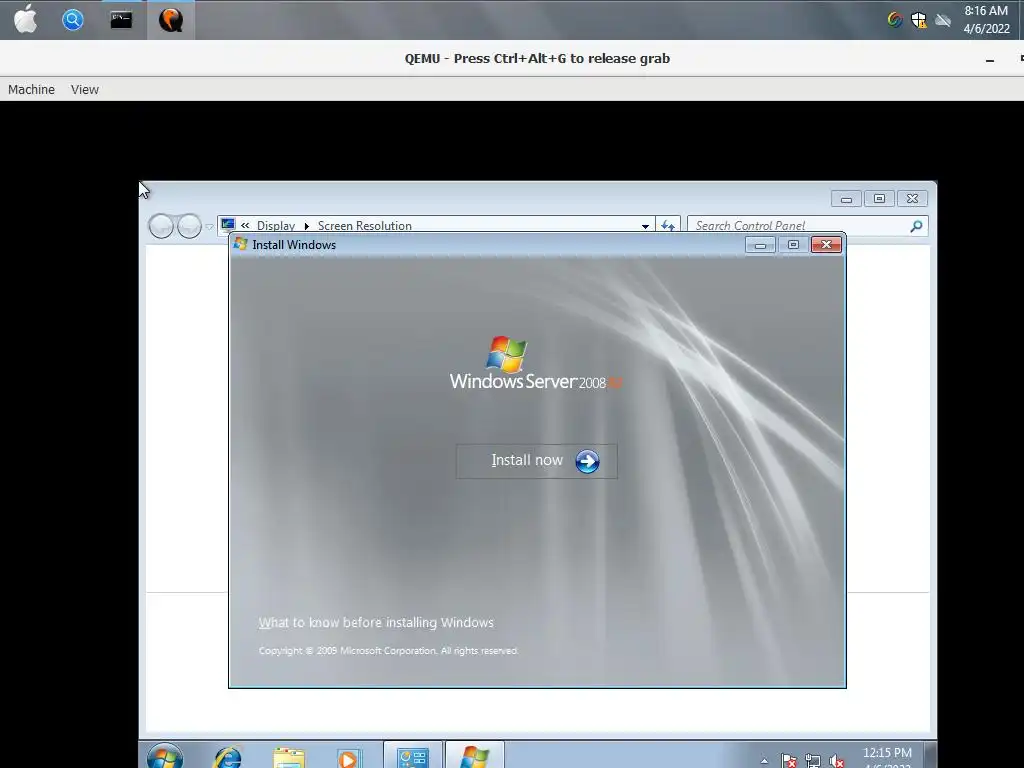This screenshot has height=768, width=1024.
Task: Switch to Control Panel taskbar button
Action: click(413, 756)
